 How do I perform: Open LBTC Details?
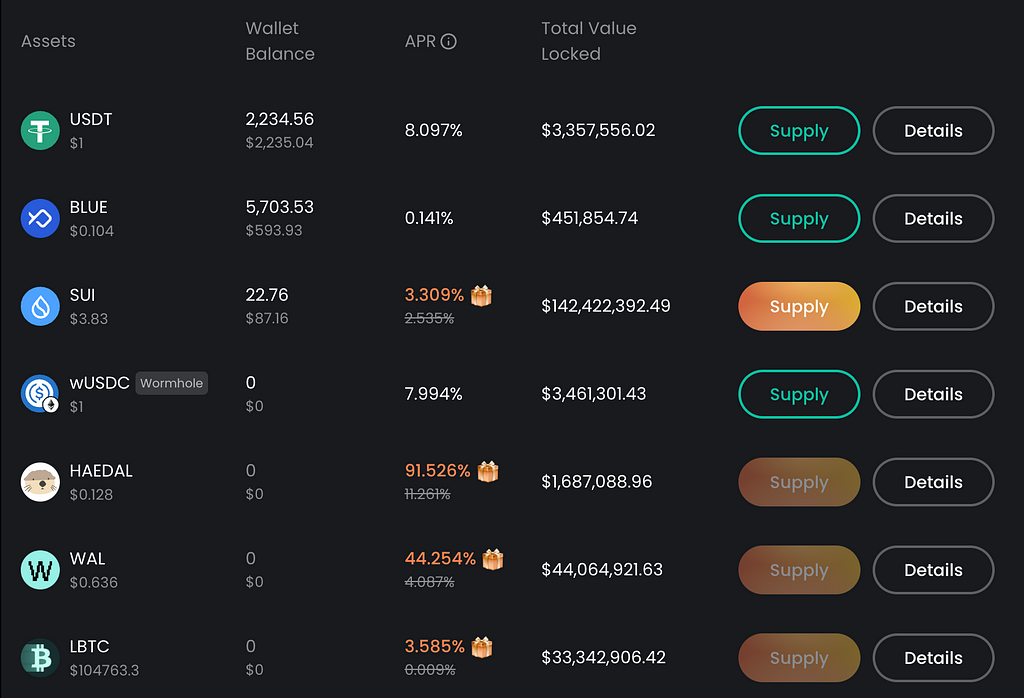click(933, 658)
